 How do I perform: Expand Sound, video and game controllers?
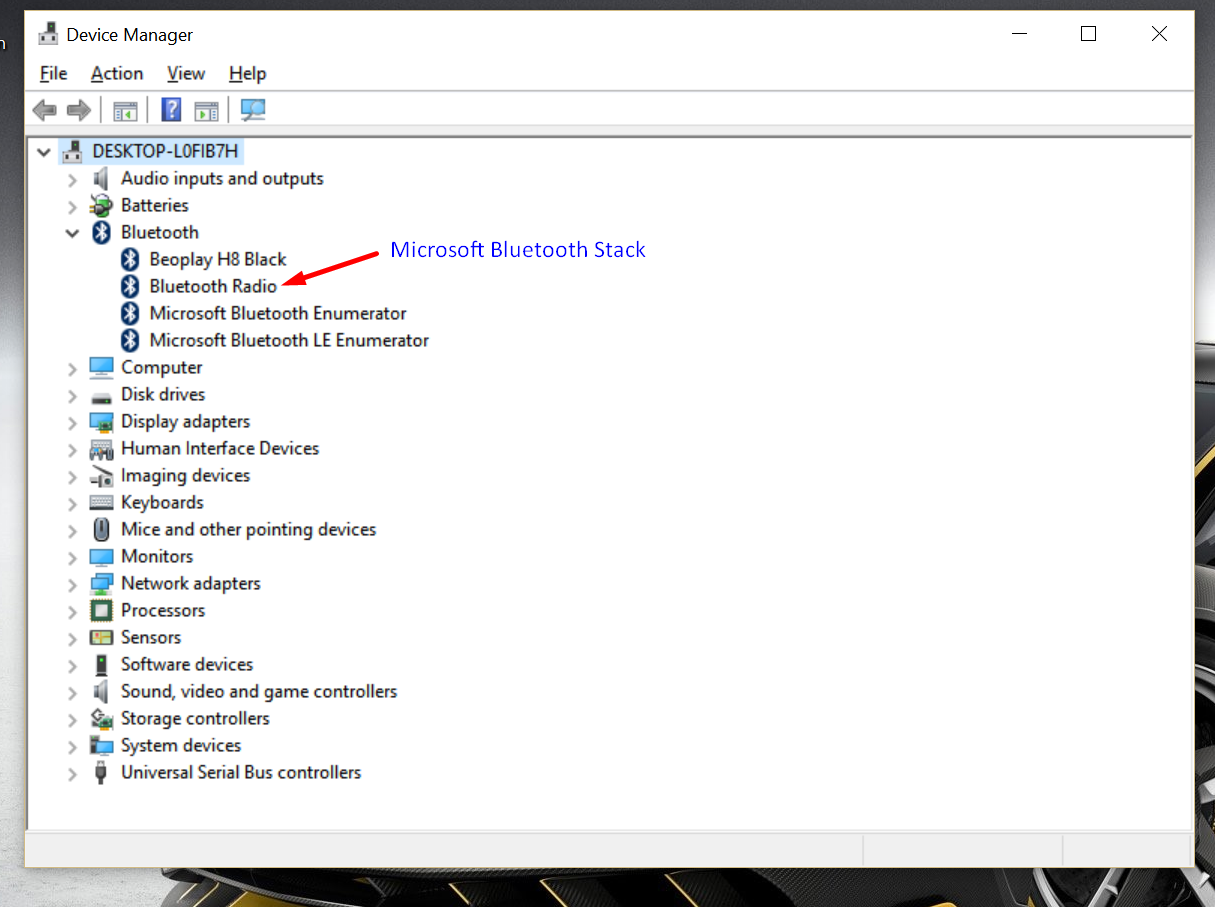click(72, 692)
